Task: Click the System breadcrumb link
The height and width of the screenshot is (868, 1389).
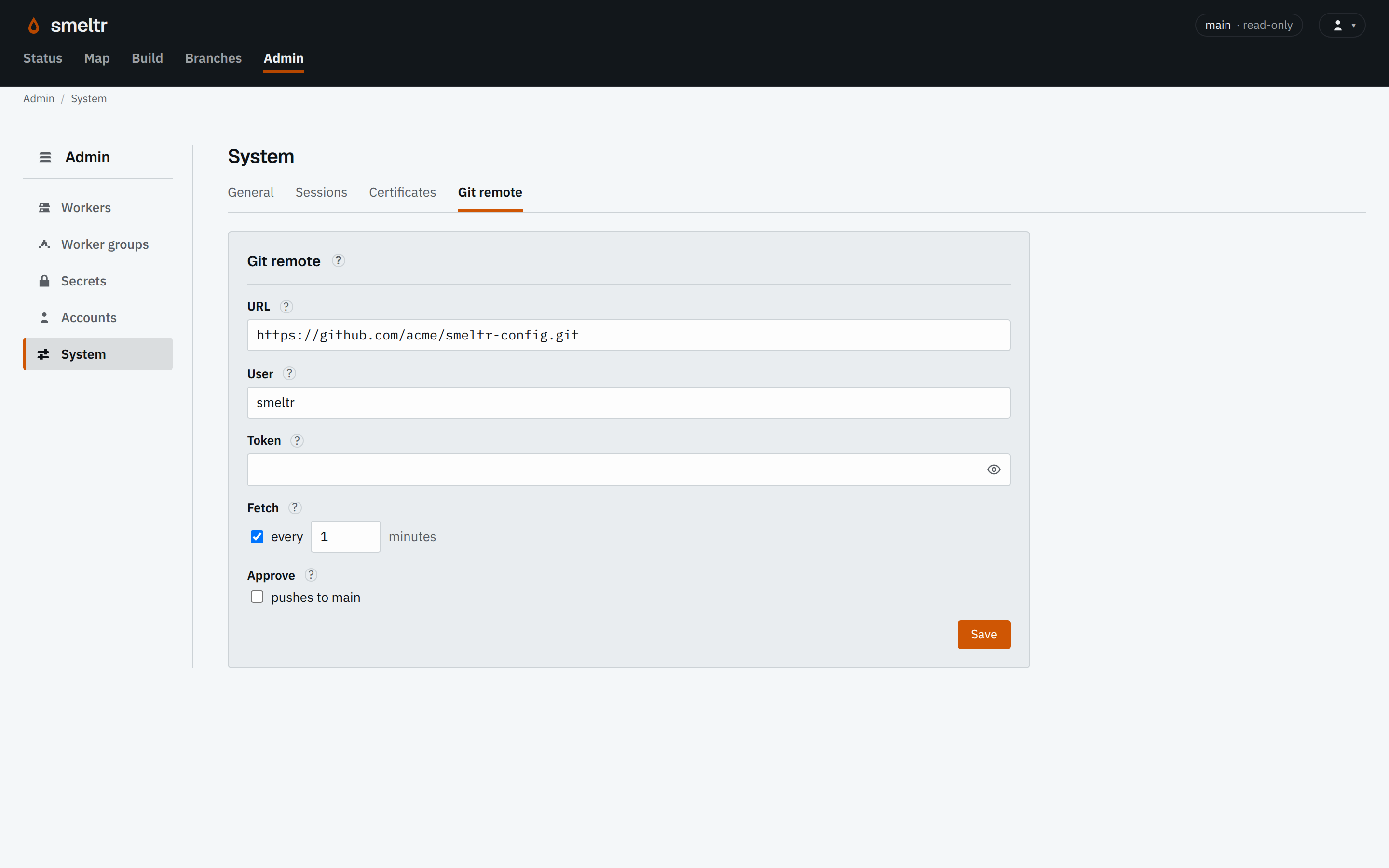Action: (88, 99)
